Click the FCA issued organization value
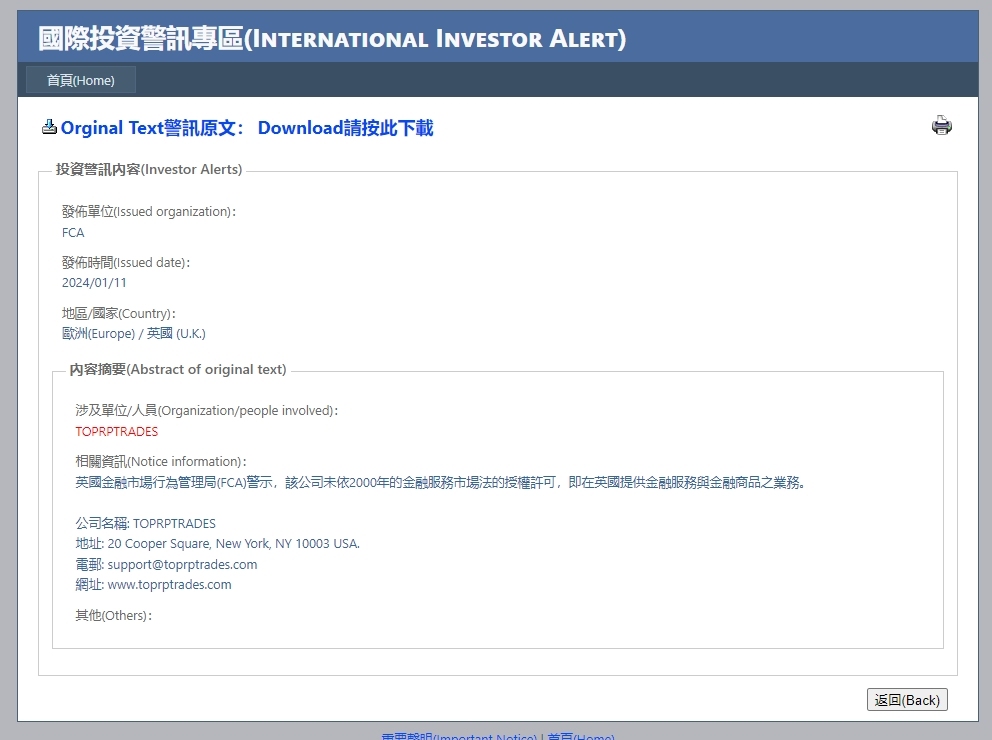 point(73,233)
